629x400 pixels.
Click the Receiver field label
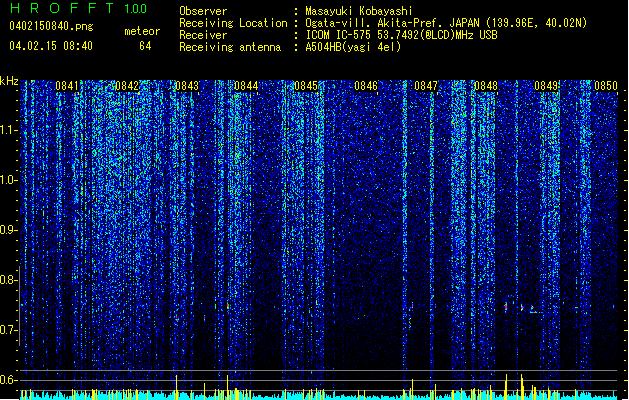pos(203,35)
